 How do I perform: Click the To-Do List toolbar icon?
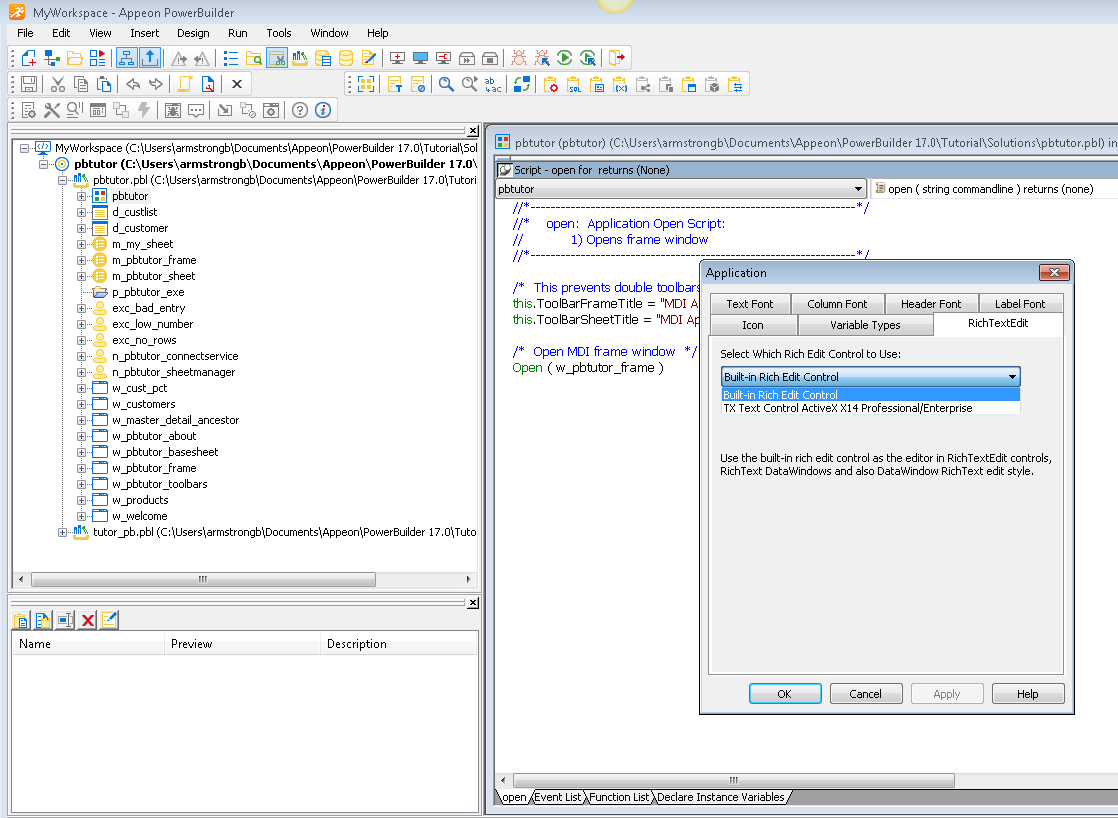pos(231,58)
